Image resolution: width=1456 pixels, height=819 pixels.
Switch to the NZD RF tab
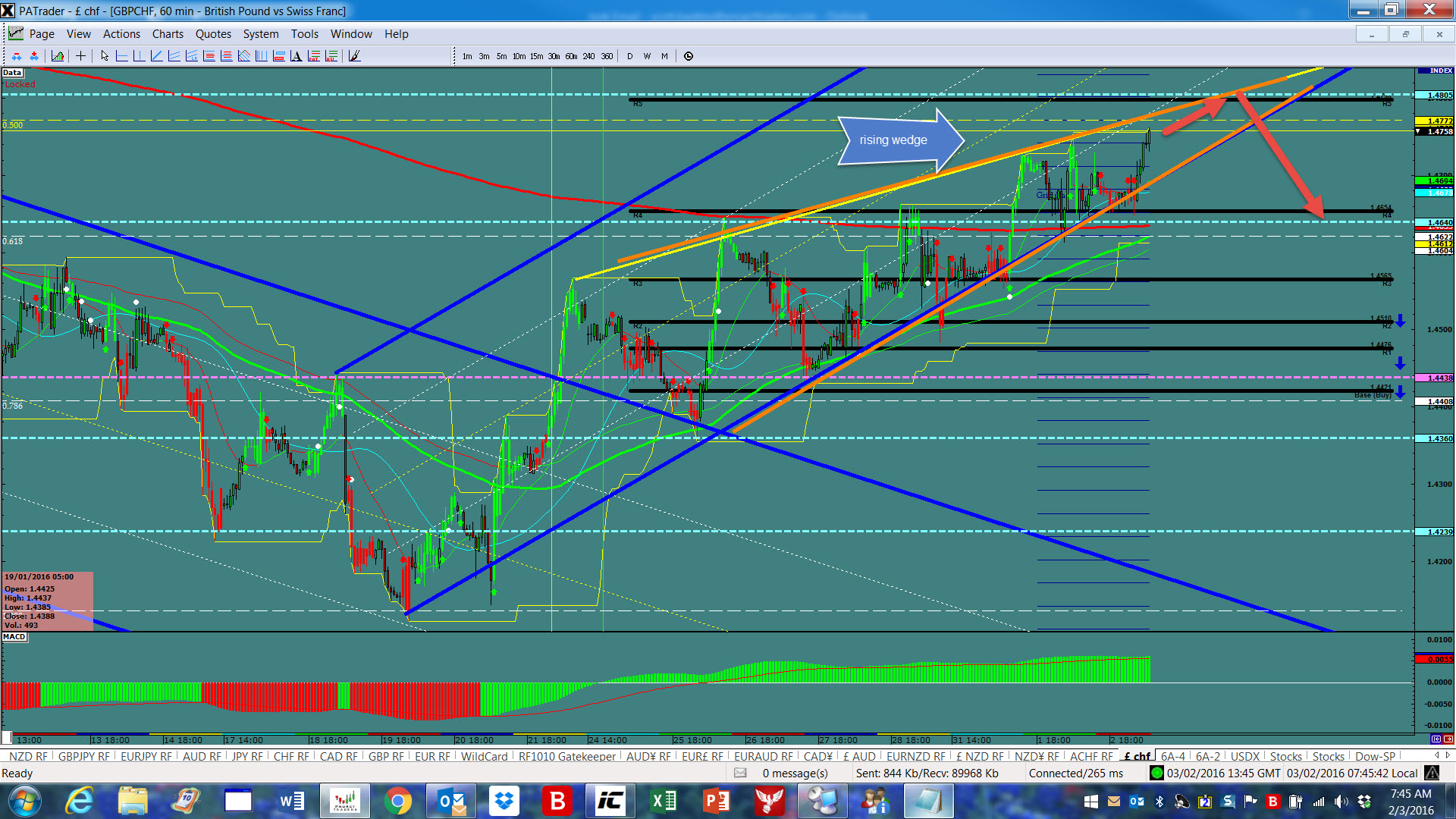tap(28, 756)
